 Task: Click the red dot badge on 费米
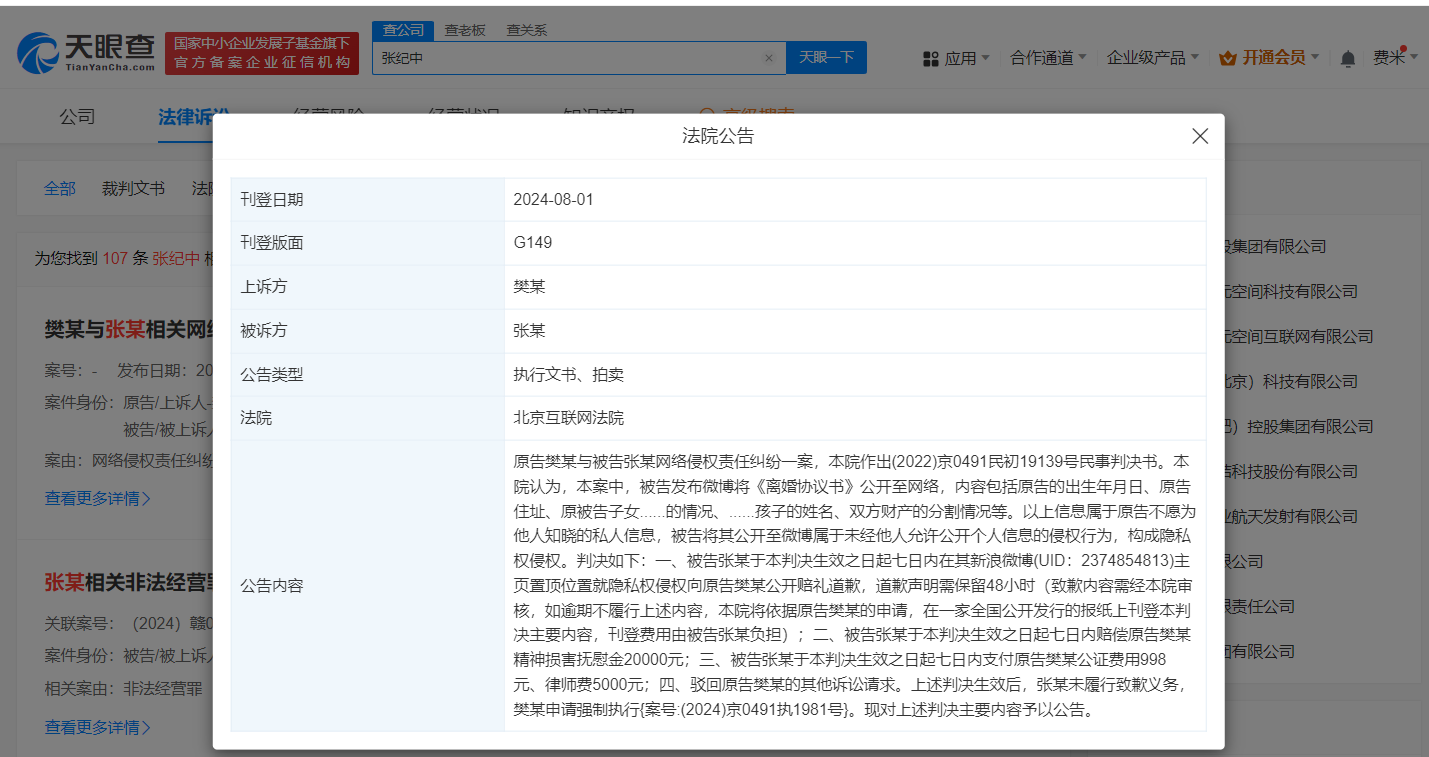1404,46
